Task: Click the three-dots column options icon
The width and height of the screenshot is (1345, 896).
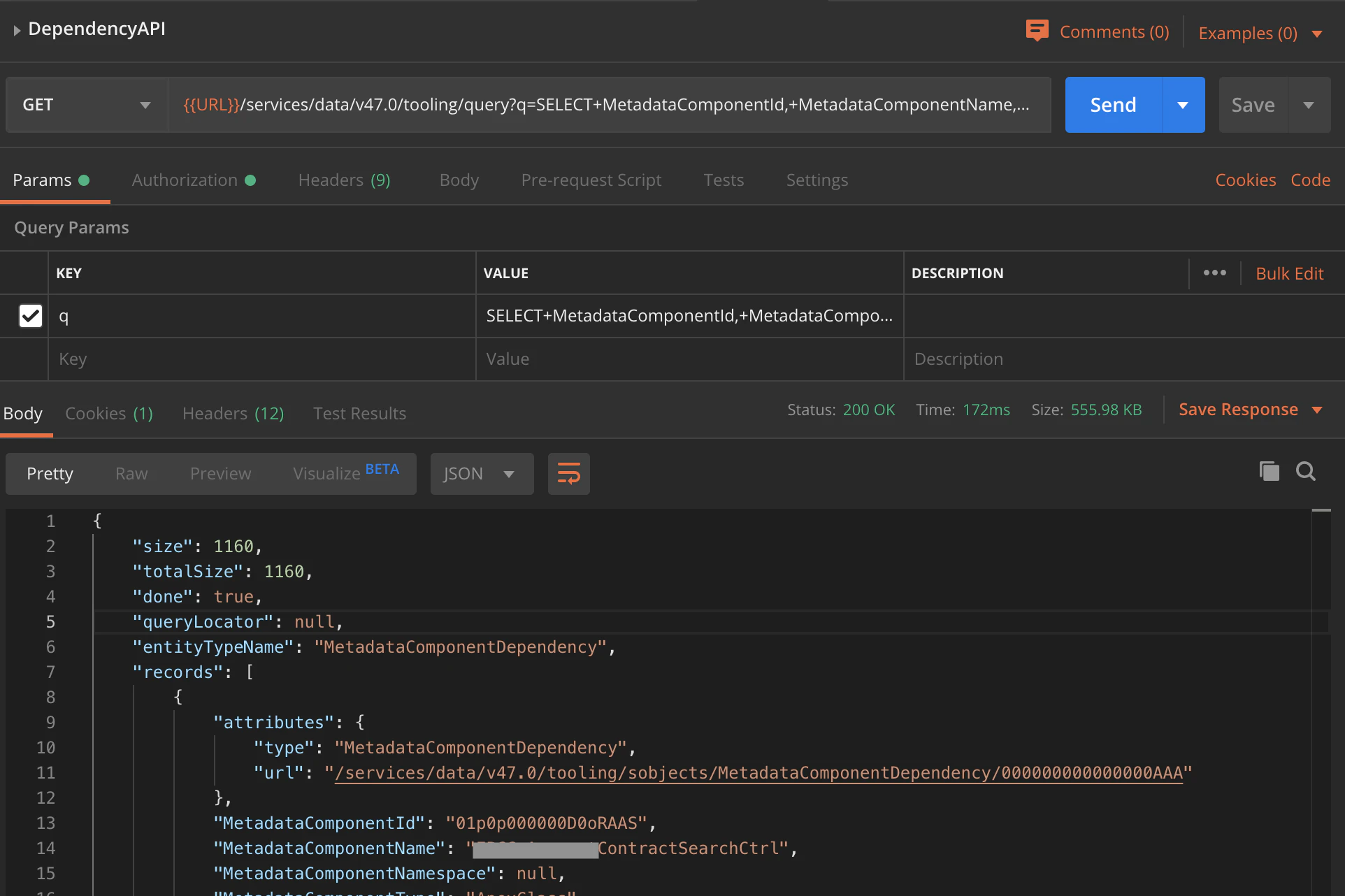Action: [x=1214, y=273]
